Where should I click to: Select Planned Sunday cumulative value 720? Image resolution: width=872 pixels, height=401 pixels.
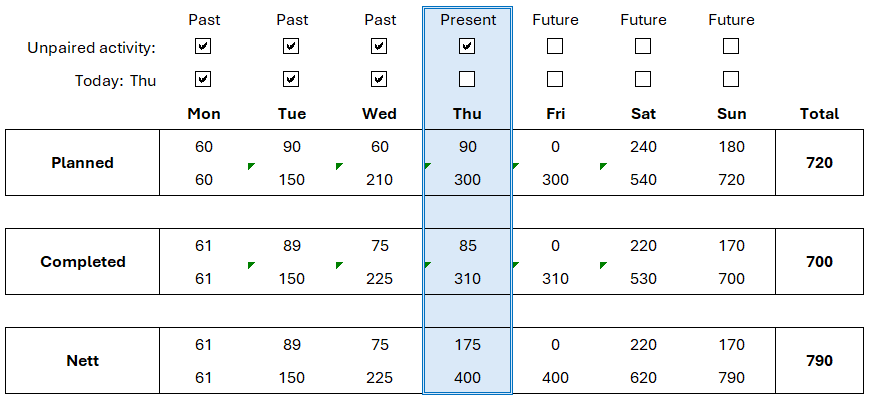coord(731,180)
